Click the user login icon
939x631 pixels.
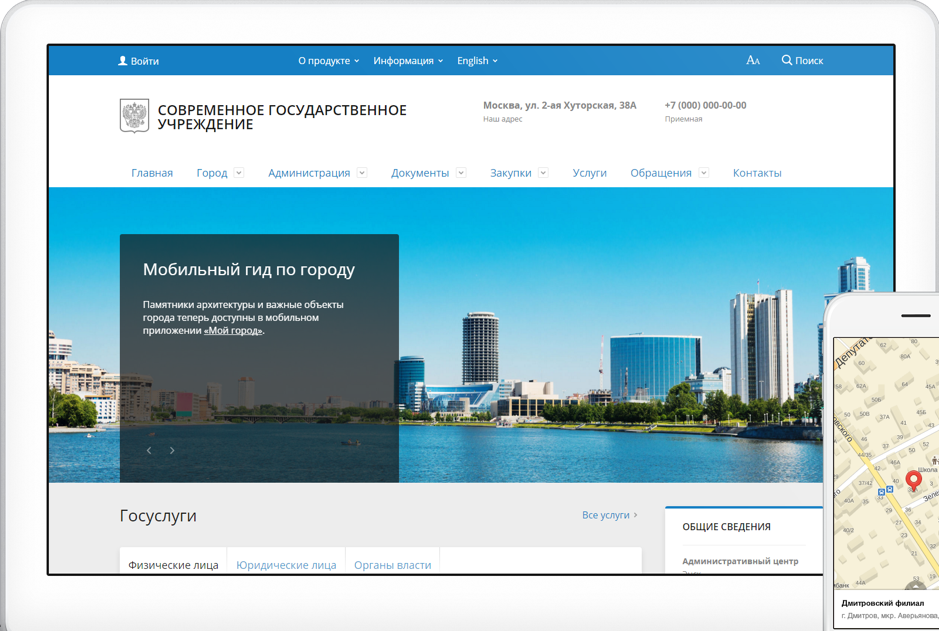(x=123, y=61)
